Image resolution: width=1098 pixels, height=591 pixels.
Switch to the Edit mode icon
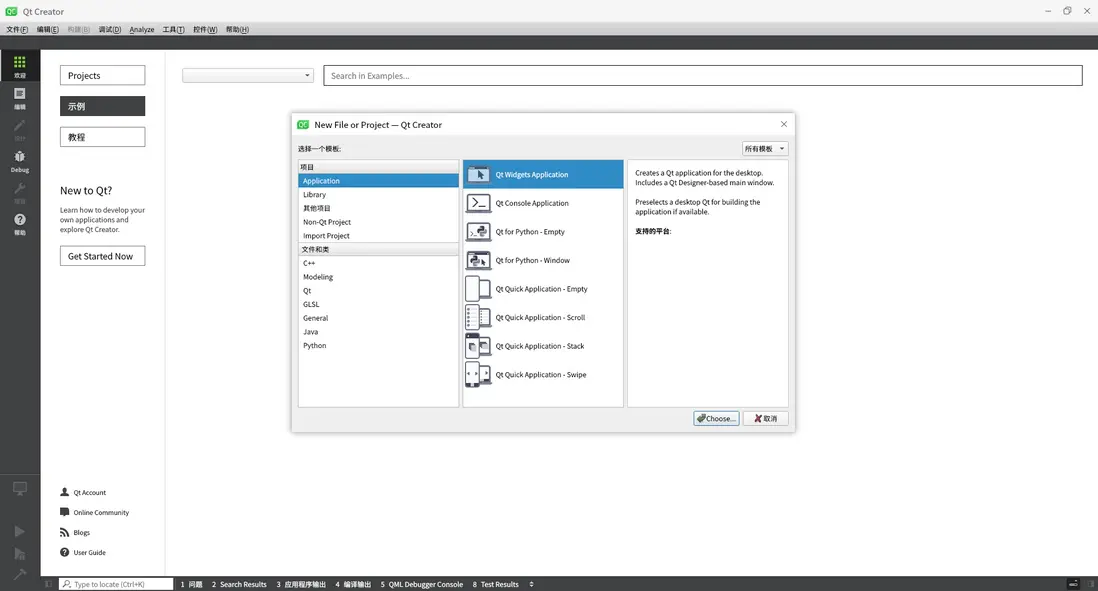(20, 94)
